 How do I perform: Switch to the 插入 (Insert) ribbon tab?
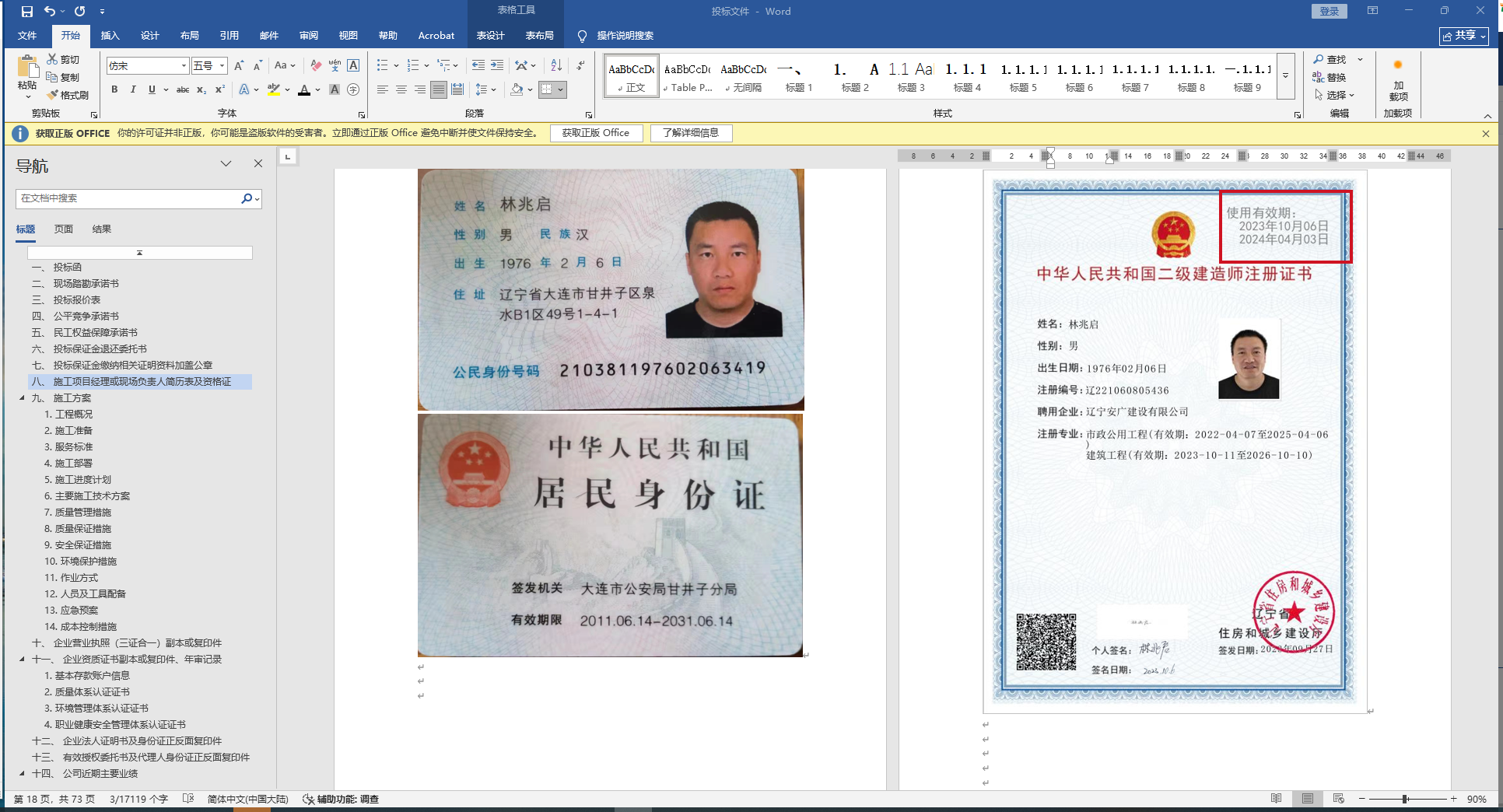(x=110, y=36)
